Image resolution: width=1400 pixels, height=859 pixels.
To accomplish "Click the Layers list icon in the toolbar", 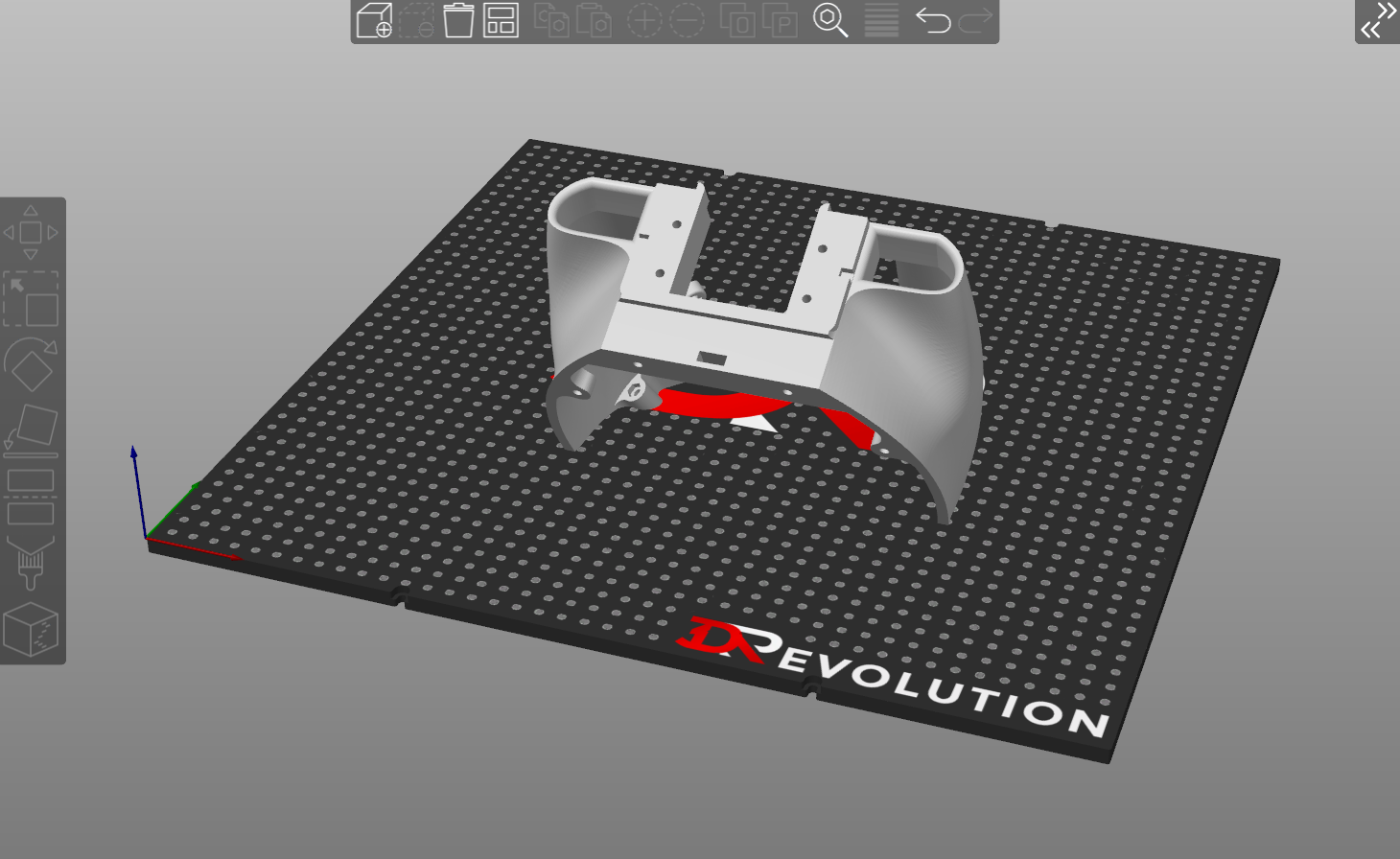I will [879, 21].
